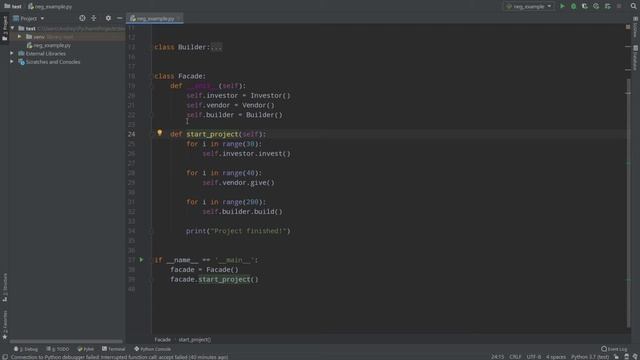640x360 pixels.
Task: Click the Python 3.7 interpreter selector
Action: [x=589, y=357]
